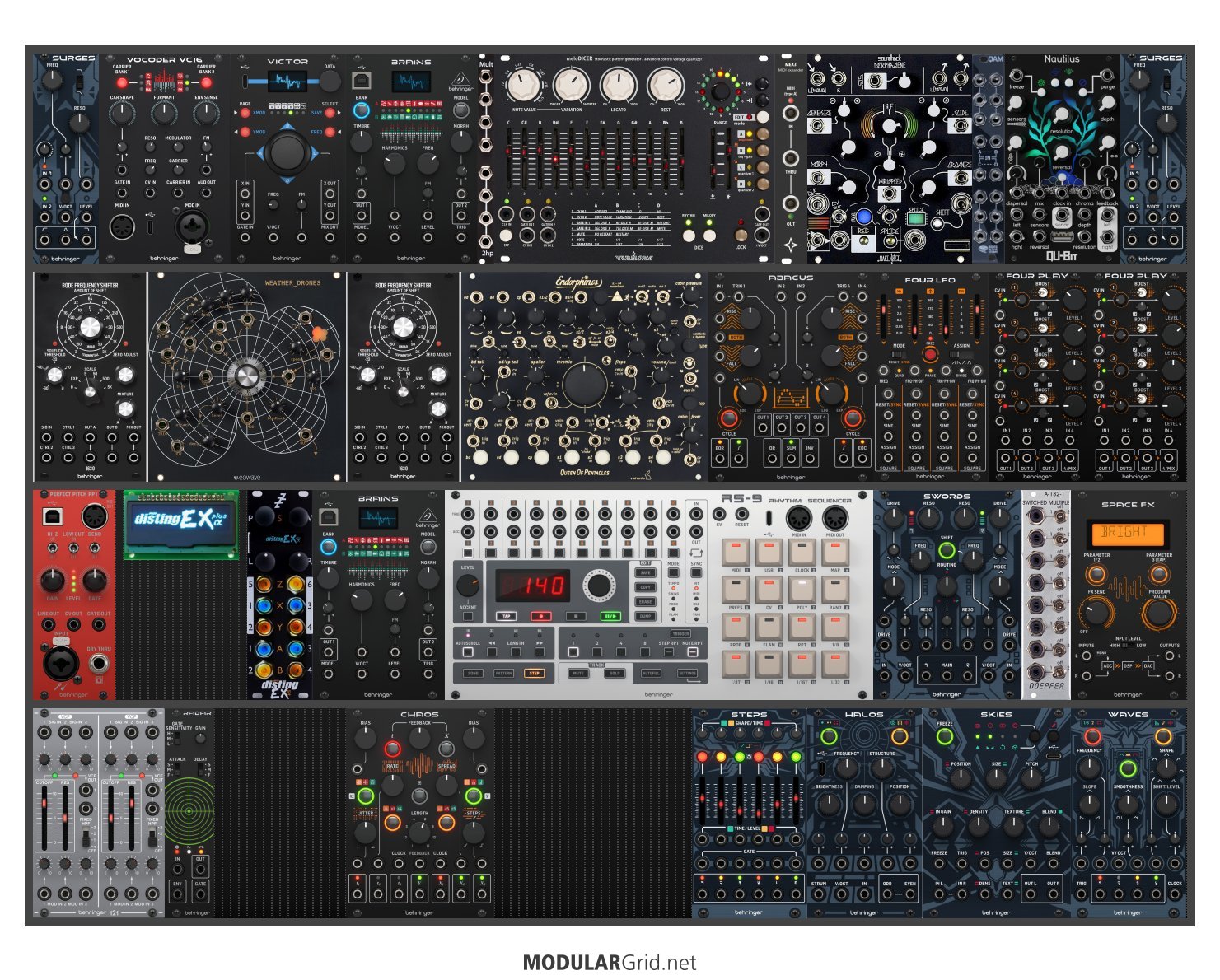This screenshot has width=1220, height=980.
Task: Click the blue up arrow above Victor joystick
Action: tap(287, 126)
